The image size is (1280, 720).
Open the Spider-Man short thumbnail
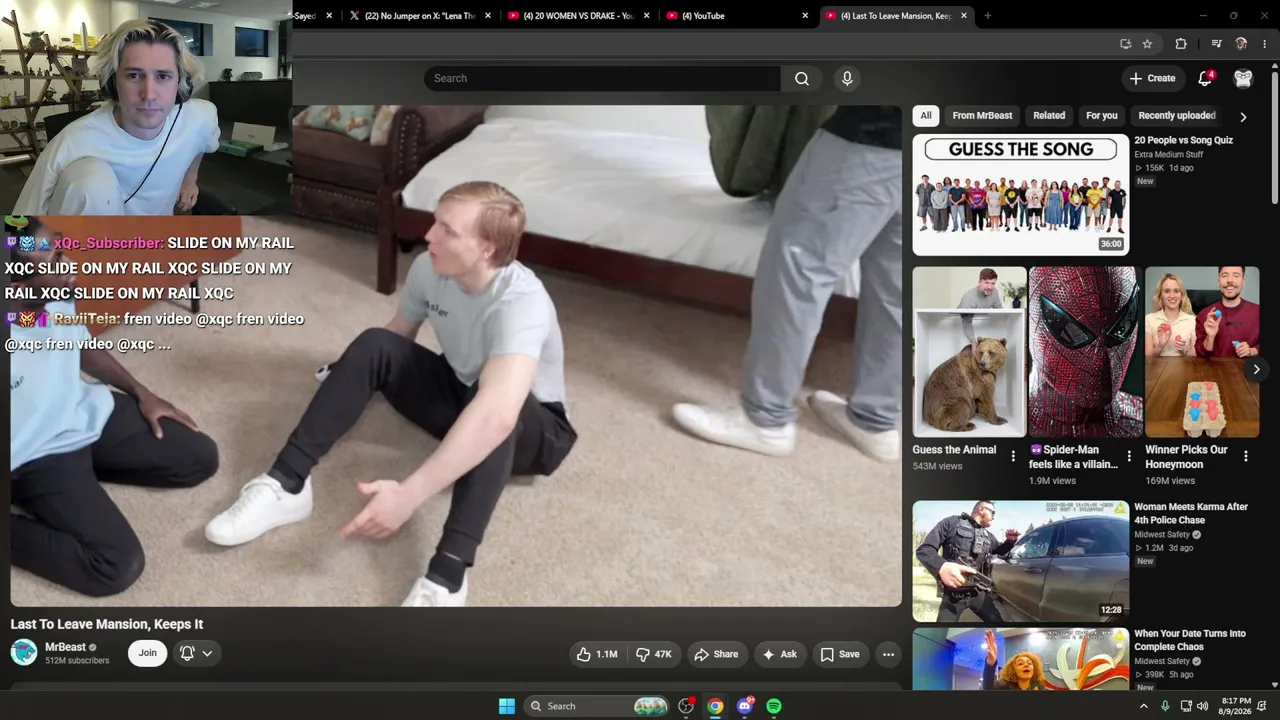click(1085, 352)
